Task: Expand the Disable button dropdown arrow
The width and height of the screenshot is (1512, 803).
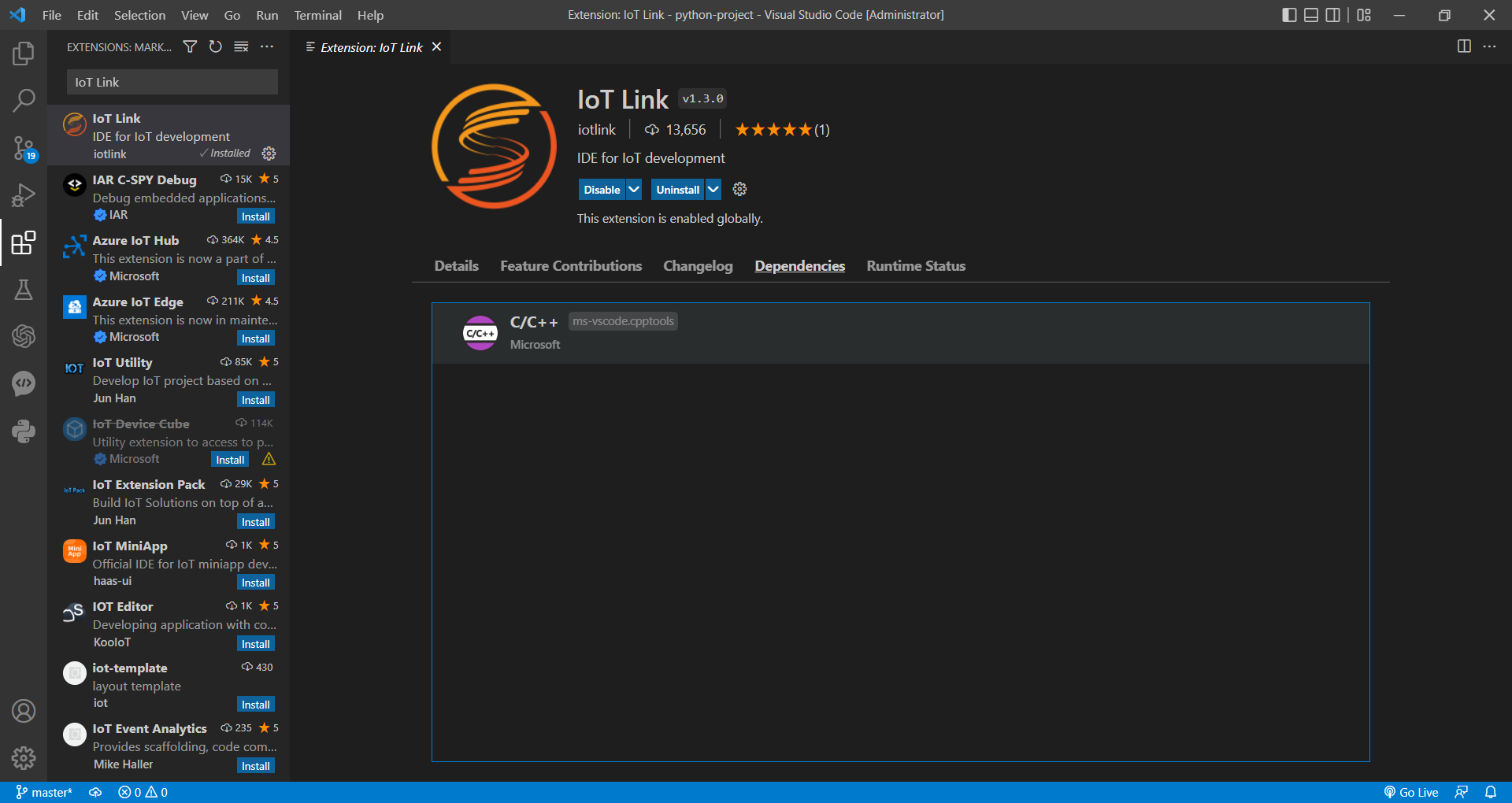Action: tap(634, 189)
